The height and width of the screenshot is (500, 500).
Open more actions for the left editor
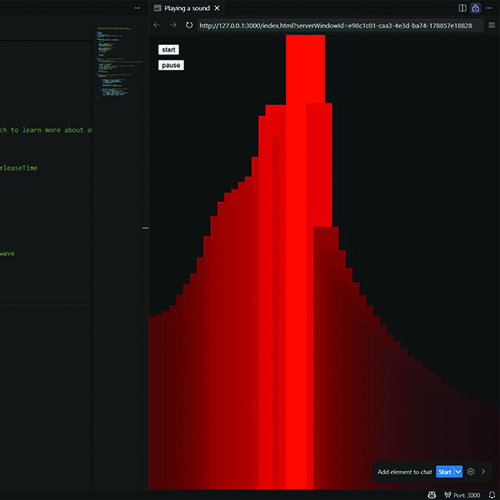[137, 8]
